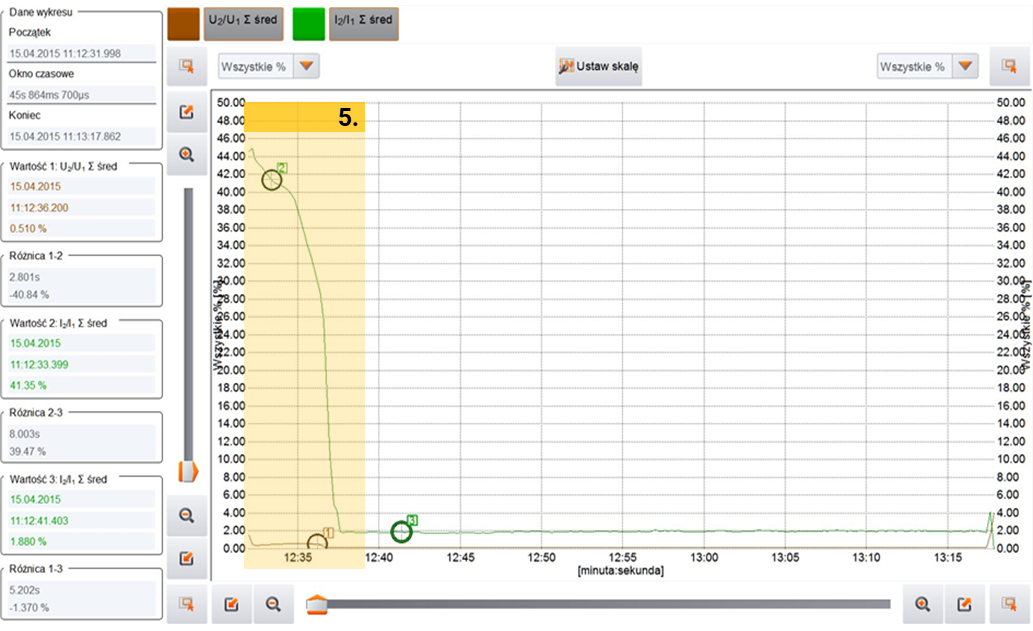1033x631 pixels.
Task: Open the edit scale icon above left zoom tool
Action: click(186, 112)
